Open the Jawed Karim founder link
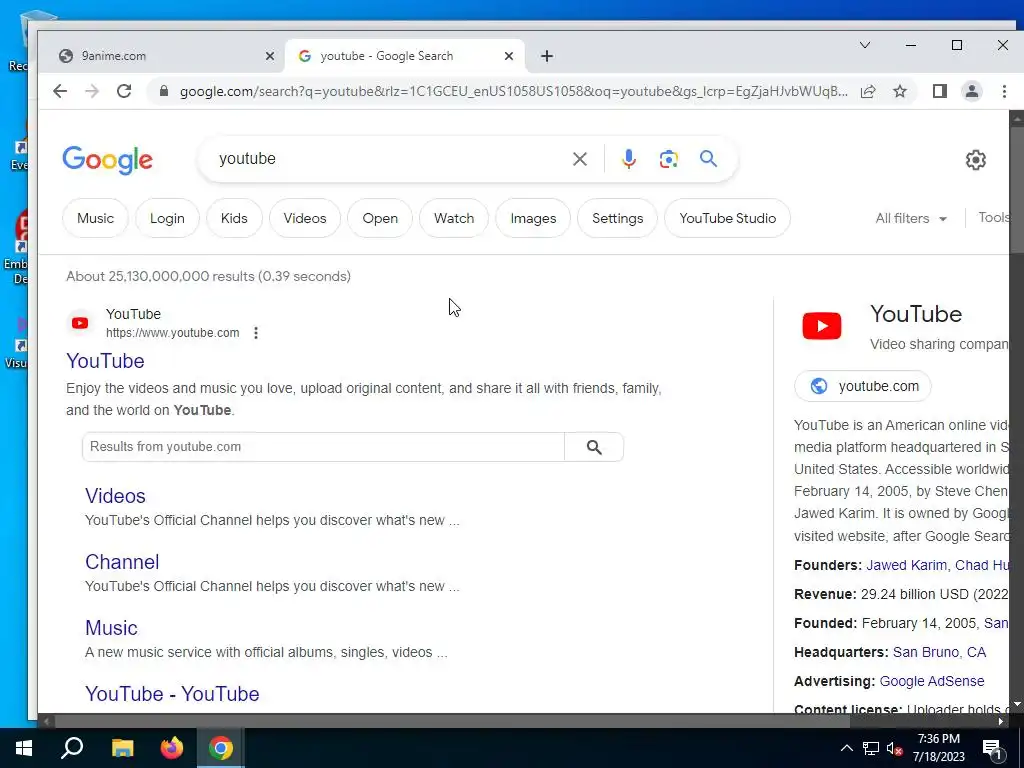Screen dimensions: 1024x768 (906, 566)
